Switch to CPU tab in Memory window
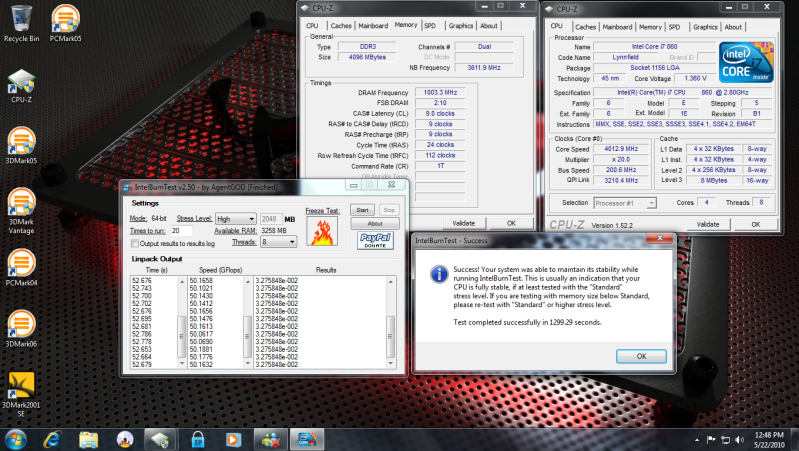This screenshot has height=451, width=799. pos(312,25)
